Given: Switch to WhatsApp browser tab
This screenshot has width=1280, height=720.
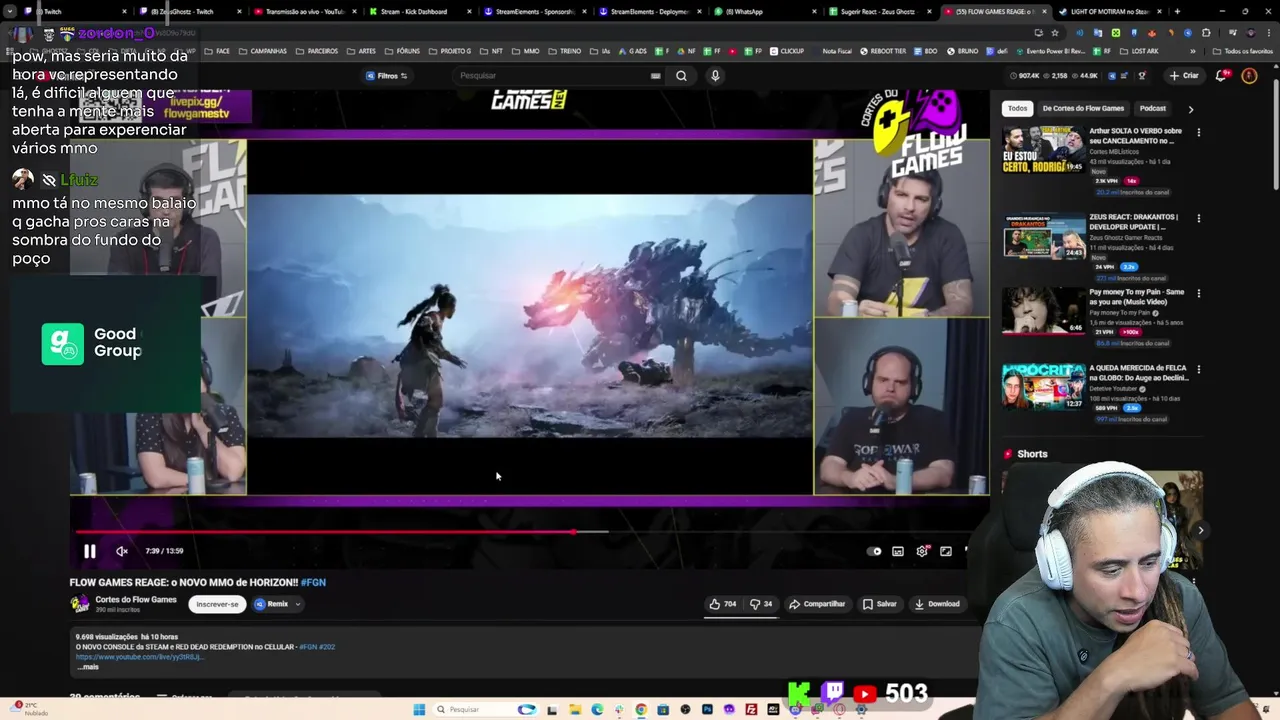Looking at the screenshot, I should coord(765,12).
